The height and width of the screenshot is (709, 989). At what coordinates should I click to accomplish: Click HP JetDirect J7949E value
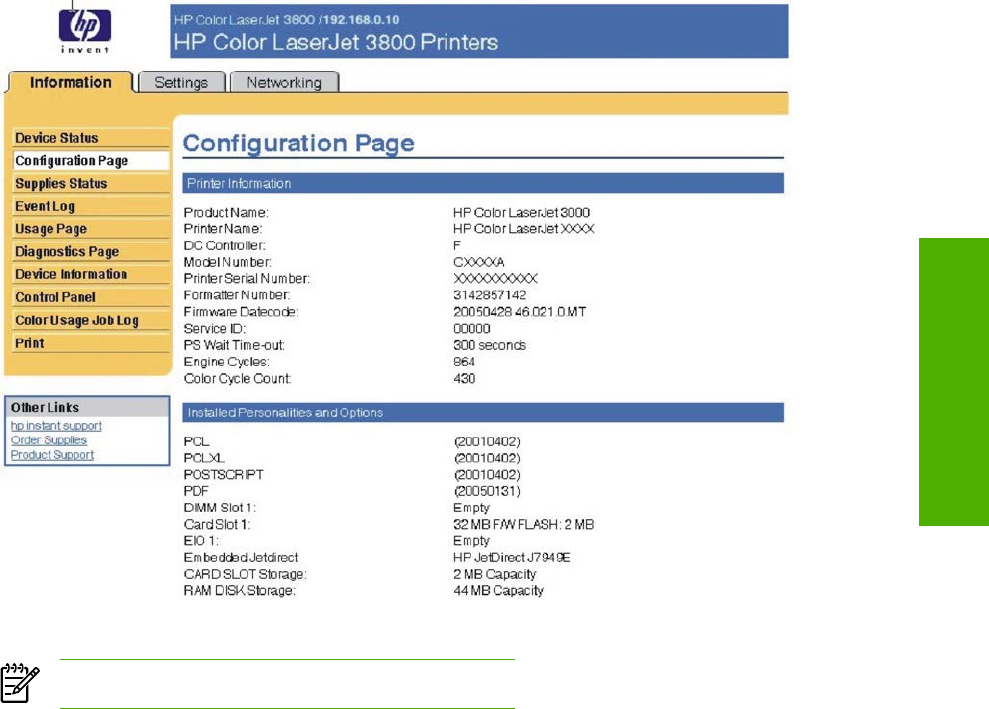tap(512, 558)
